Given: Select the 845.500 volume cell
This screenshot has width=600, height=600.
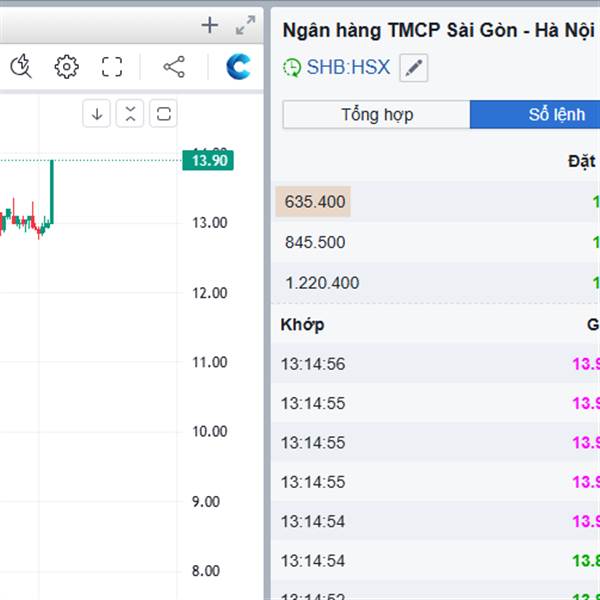Looking at the screenshot, I should tap(315, 242).
